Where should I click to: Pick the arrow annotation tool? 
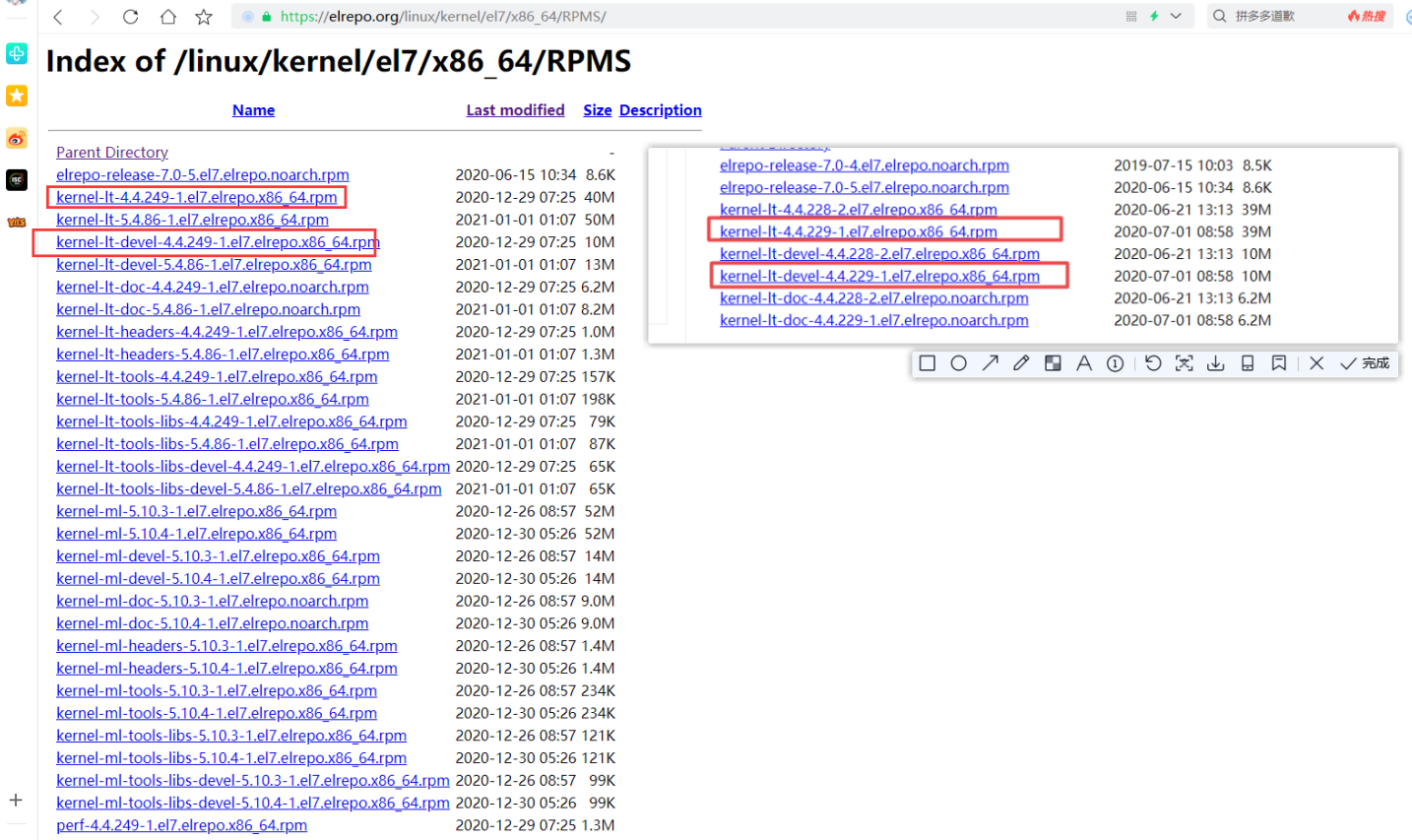tap(990, 363)
